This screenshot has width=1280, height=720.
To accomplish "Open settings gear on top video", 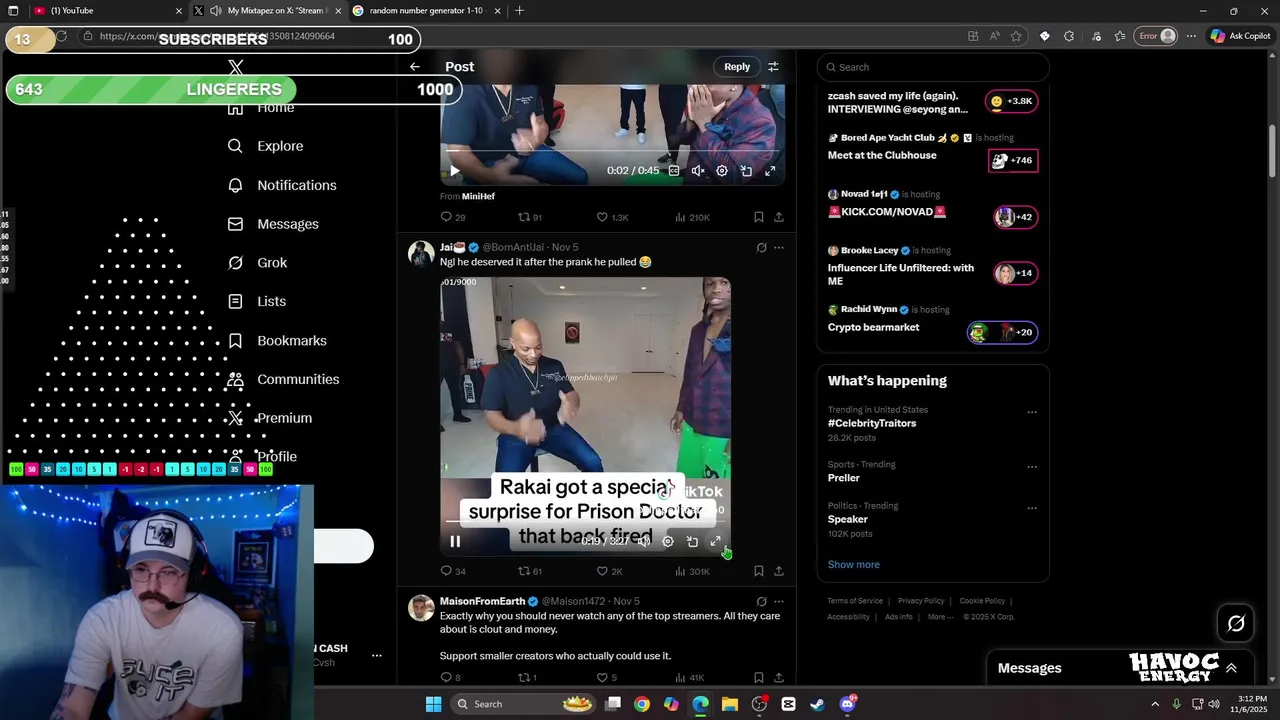I will tap(722, 171).
